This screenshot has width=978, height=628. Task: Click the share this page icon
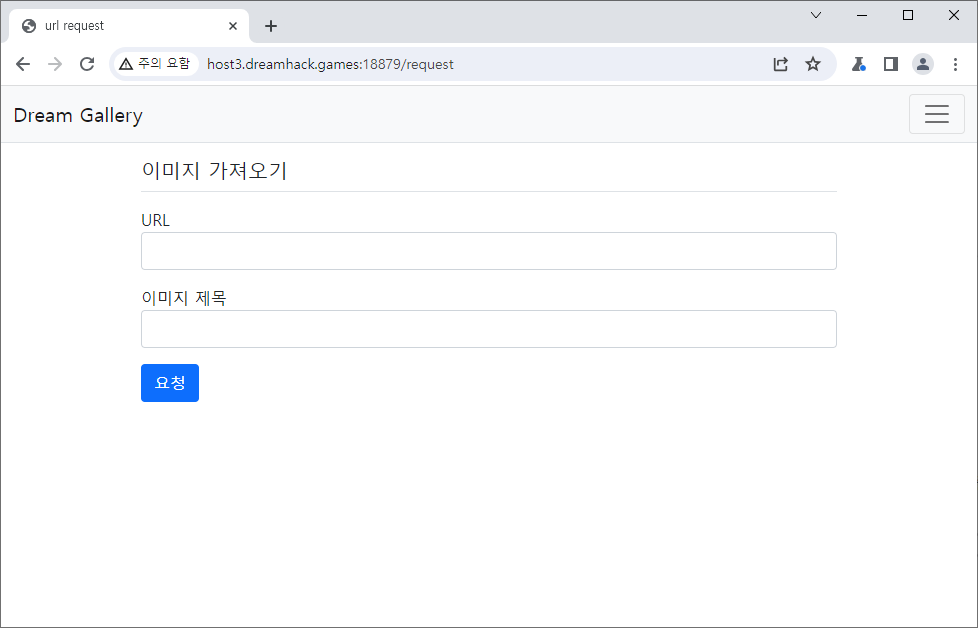[780, 64]
